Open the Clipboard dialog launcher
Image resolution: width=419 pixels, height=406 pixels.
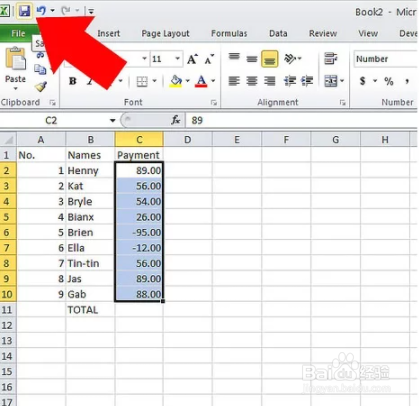52,103
